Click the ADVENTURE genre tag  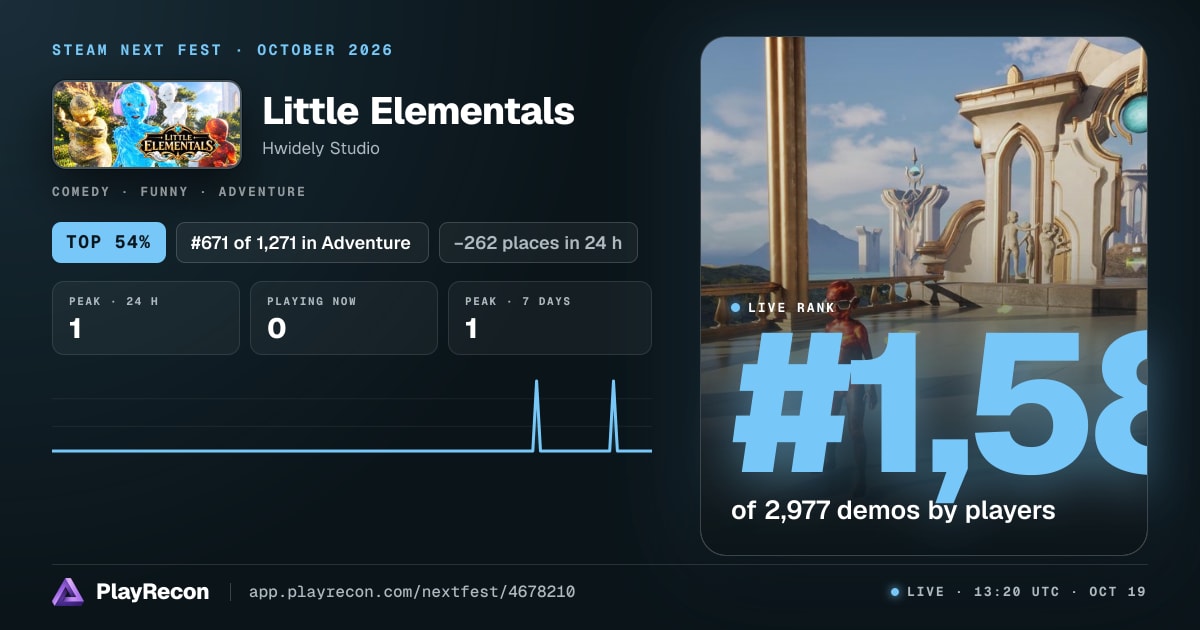click(262, 191)
